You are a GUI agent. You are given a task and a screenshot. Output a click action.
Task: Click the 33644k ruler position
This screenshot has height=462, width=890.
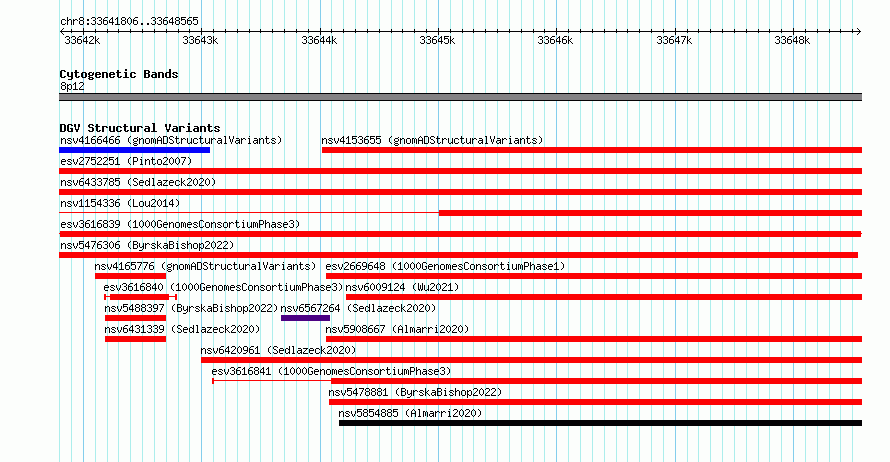pyautogui.click(x=319, y=40)
